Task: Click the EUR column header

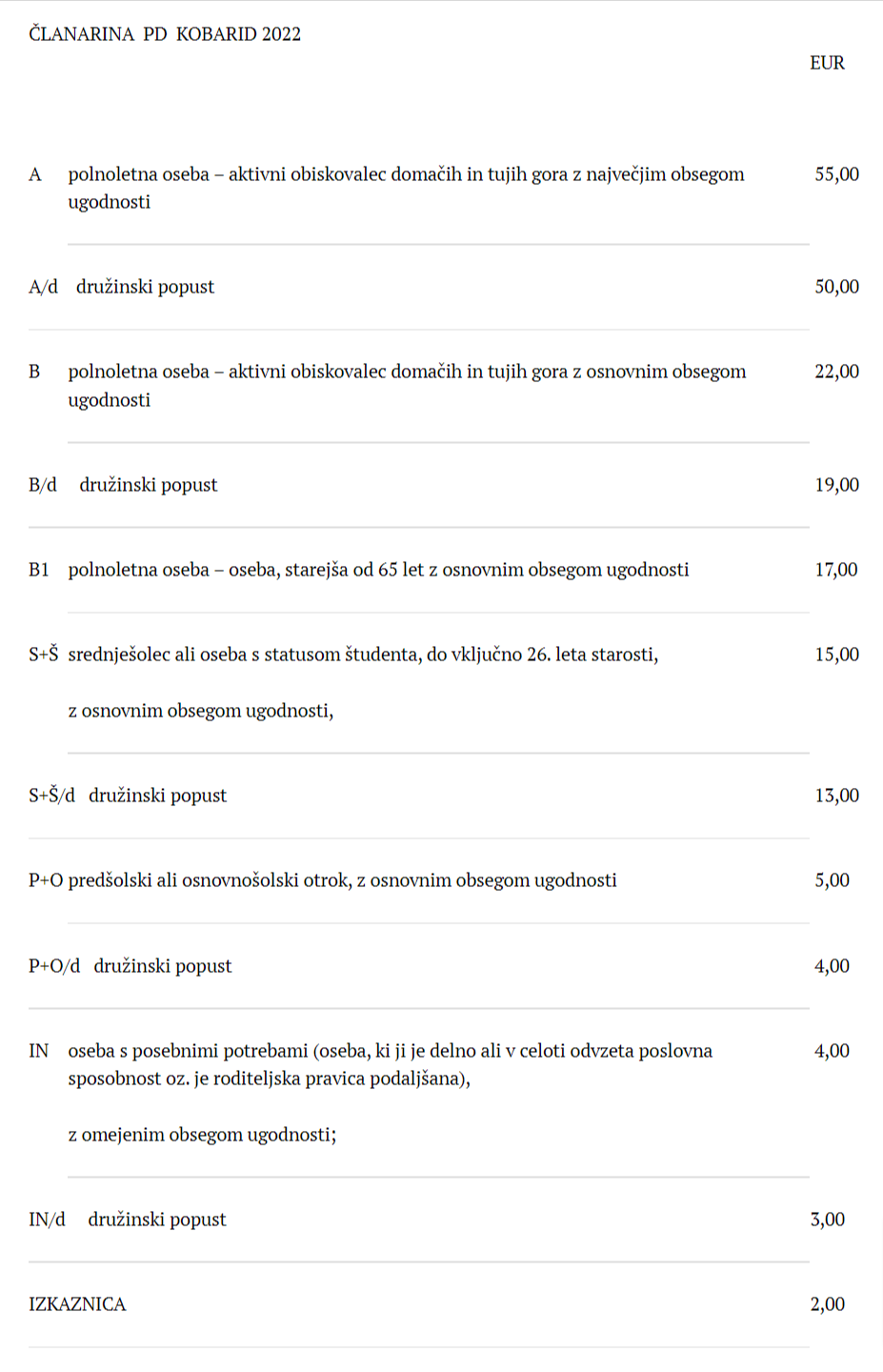Action: tap(827, 63)
